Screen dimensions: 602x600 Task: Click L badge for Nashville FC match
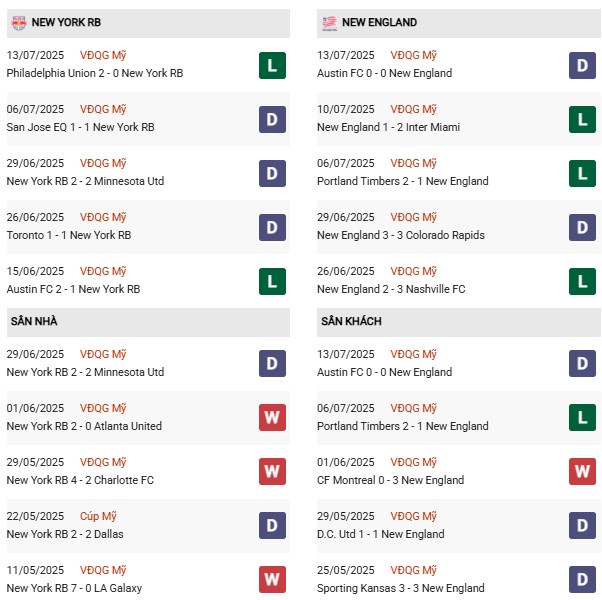click(x=583, y=282)
